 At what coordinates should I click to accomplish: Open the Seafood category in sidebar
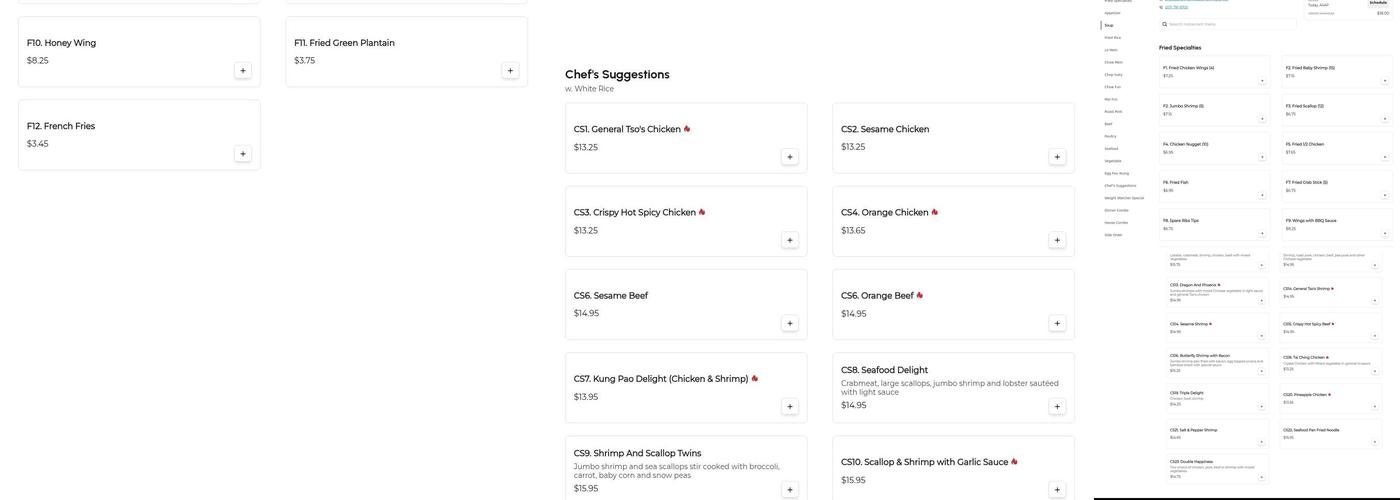1111,148
